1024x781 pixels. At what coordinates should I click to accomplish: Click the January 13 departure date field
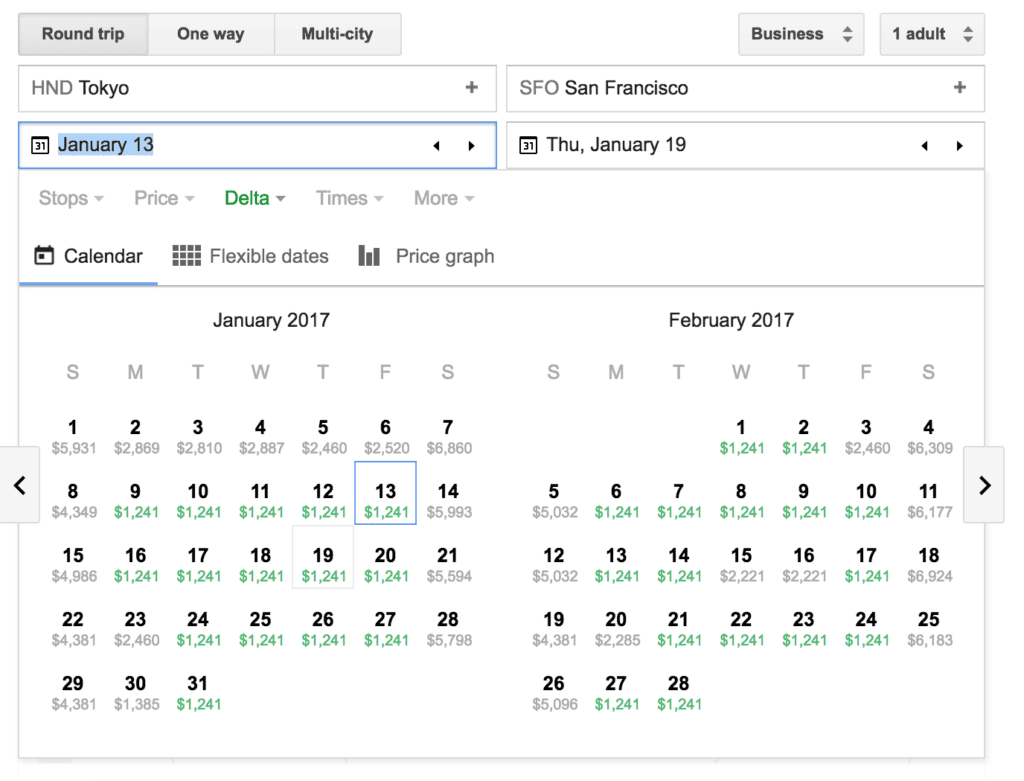pos(257,145)
